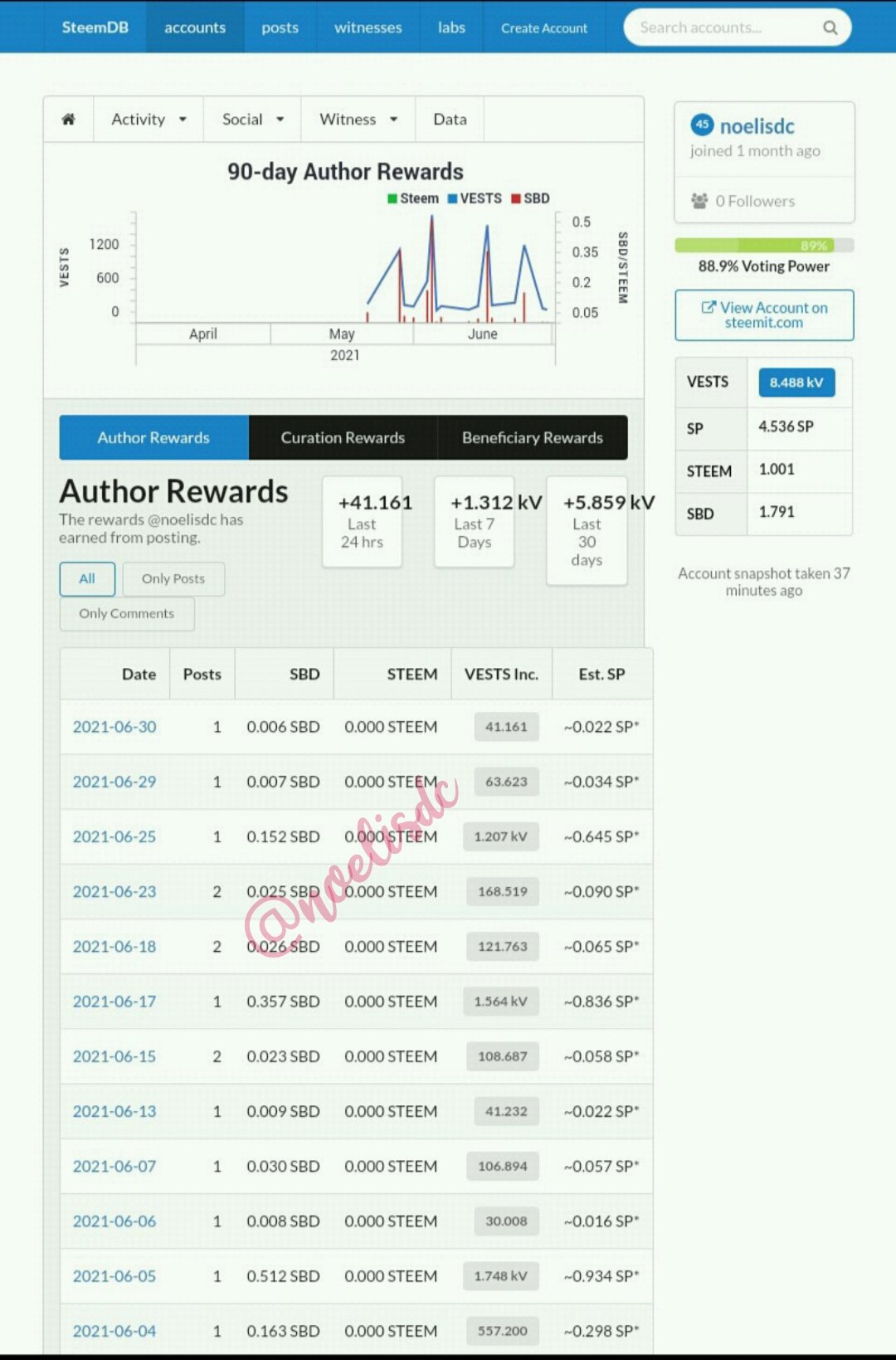The width and height of the screenshot is (896, 1360).
Task: Switch to Beneficiary Rewards tab
Action: (x=533, y=437)
